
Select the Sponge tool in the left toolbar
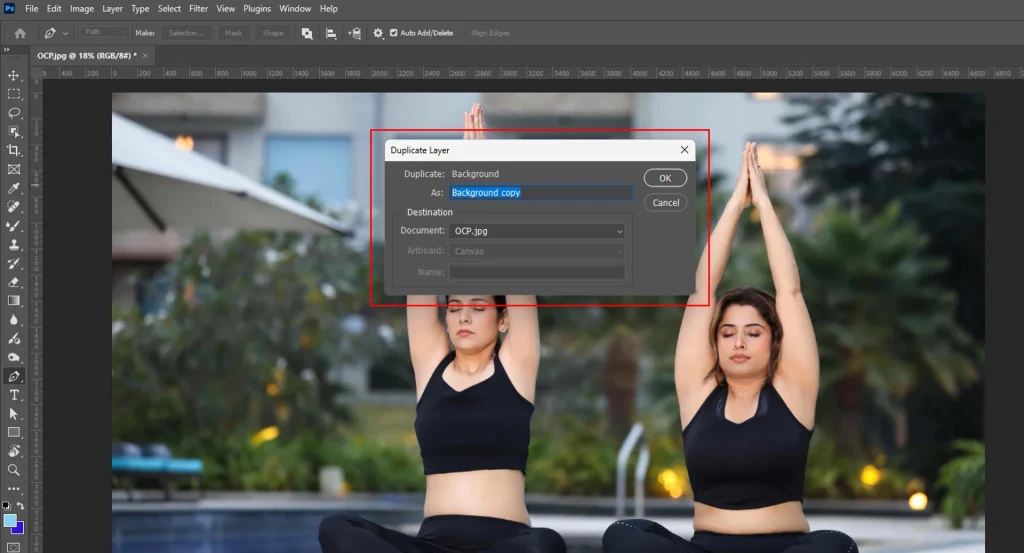[x=14, y=357]
